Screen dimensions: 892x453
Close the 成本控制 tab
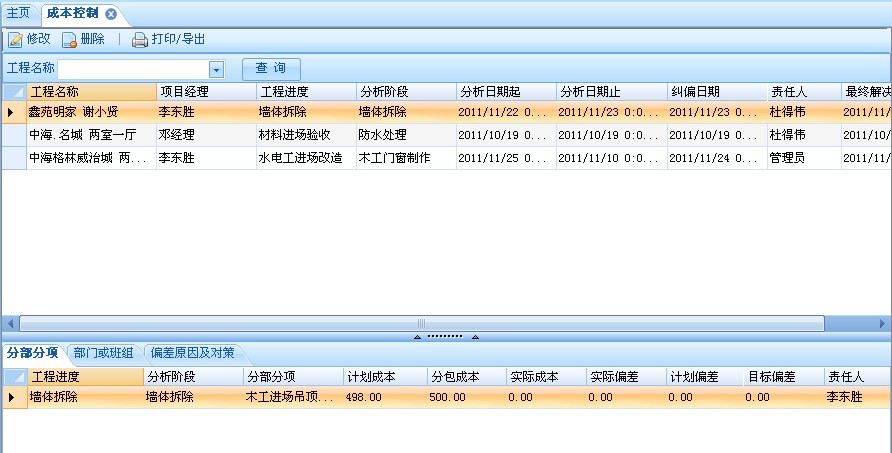coord(111,14)
